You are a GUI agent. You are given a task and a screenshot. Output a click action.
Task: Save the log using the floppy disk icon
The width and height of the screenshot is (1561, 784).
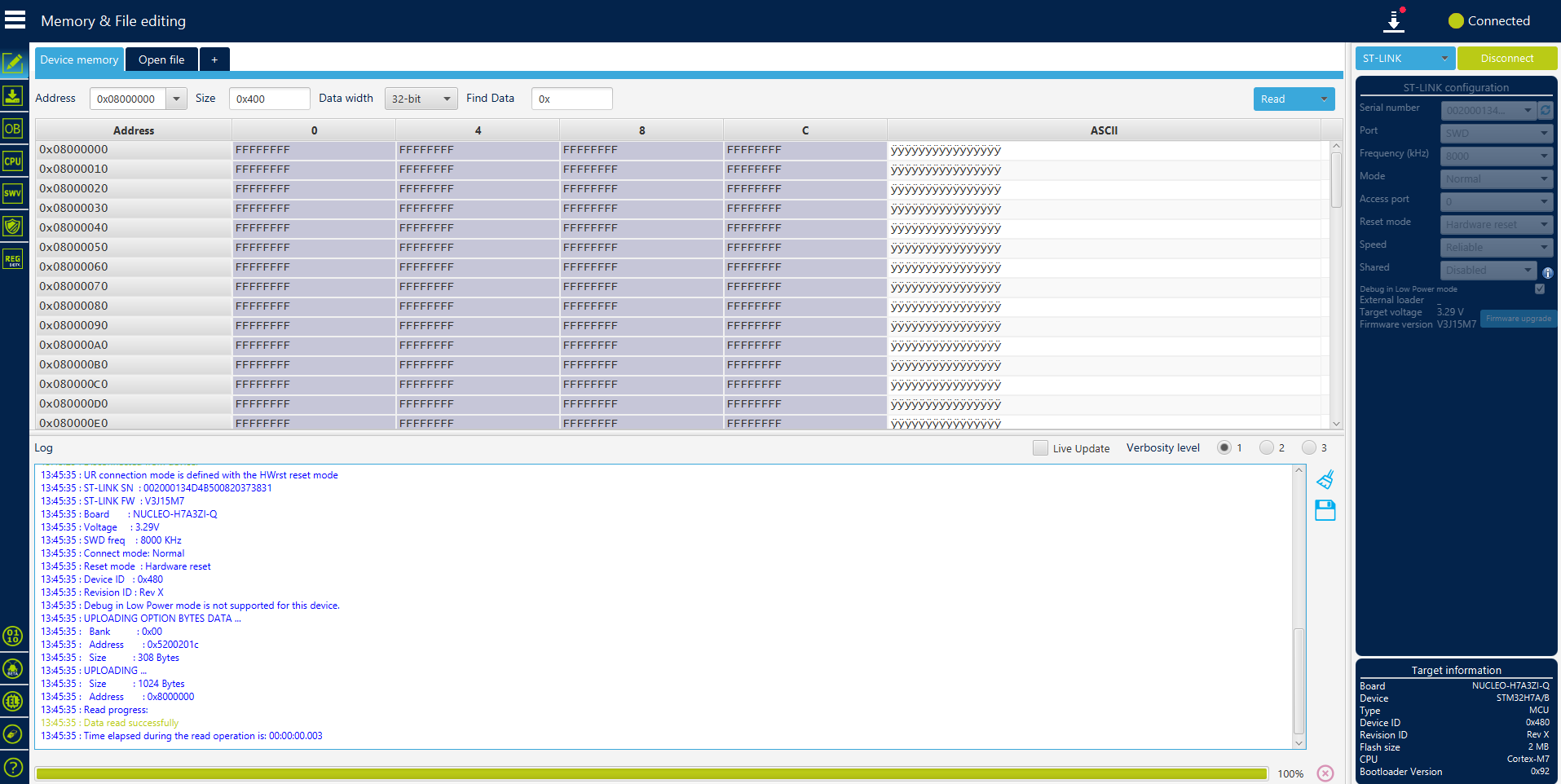coord(1325,511)
